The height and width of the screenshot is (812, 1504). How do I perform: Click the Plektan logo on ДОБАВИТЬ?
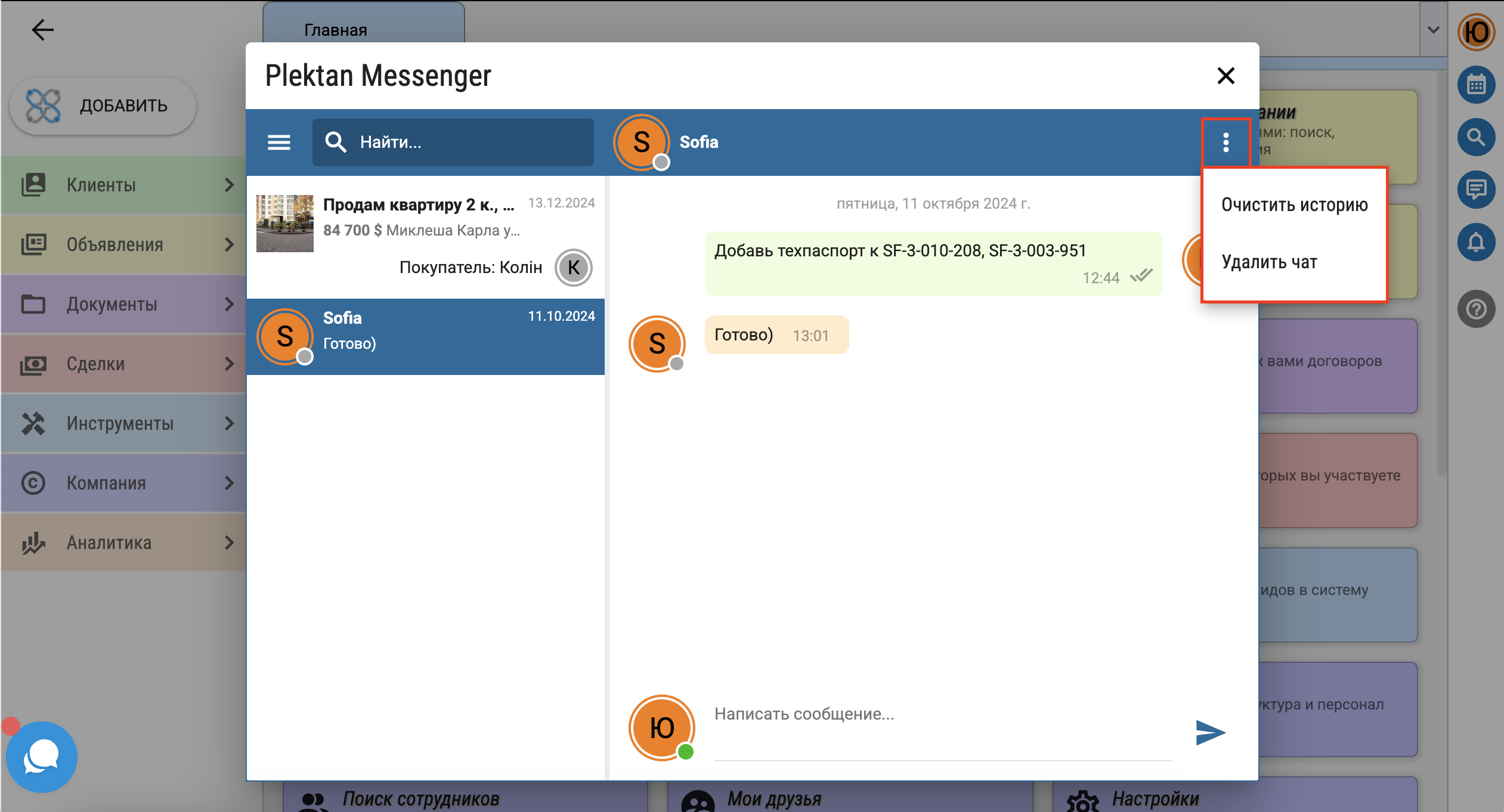tap(44, 106)
